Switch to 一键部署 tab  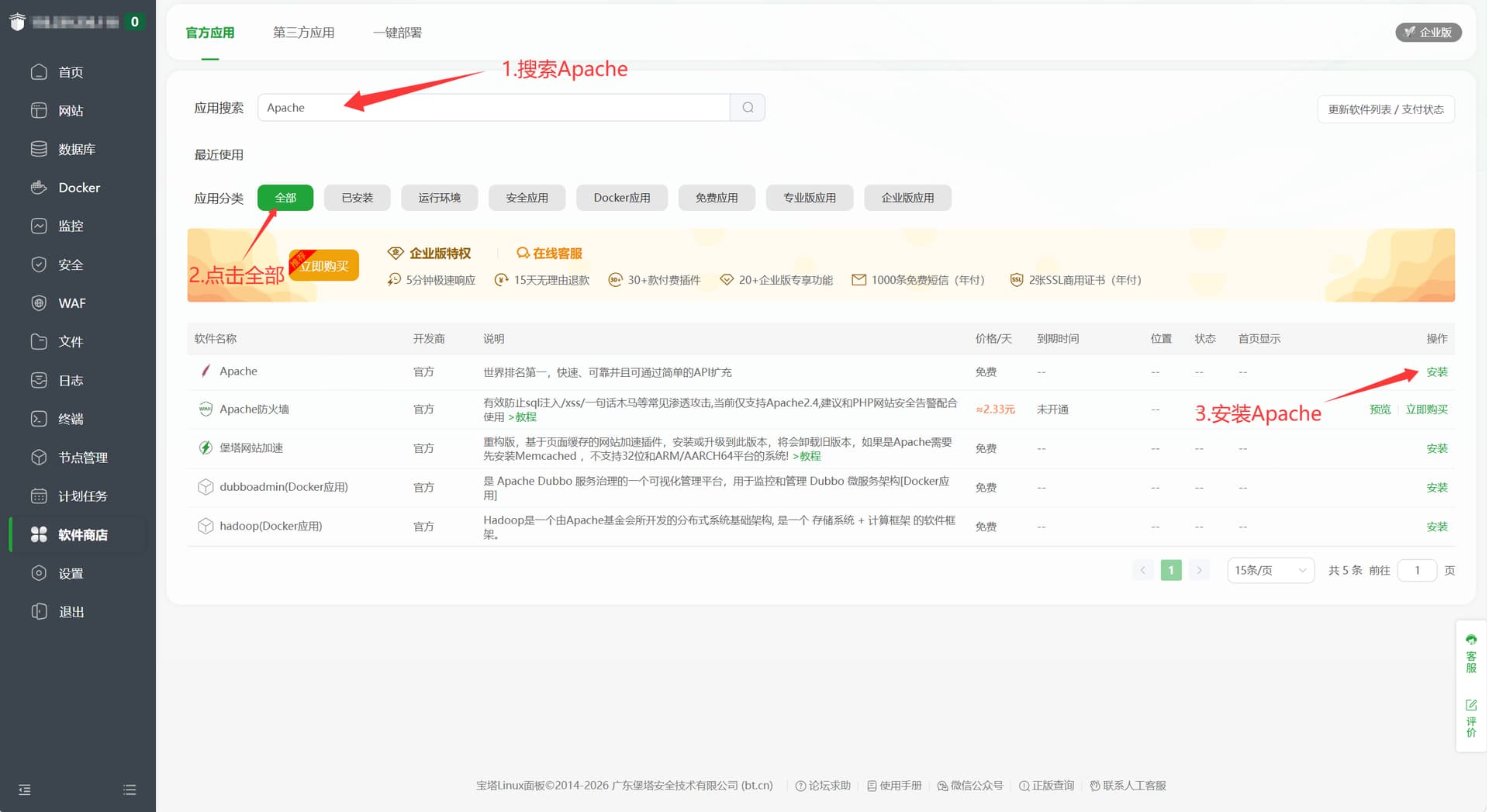tap(398, 33)
